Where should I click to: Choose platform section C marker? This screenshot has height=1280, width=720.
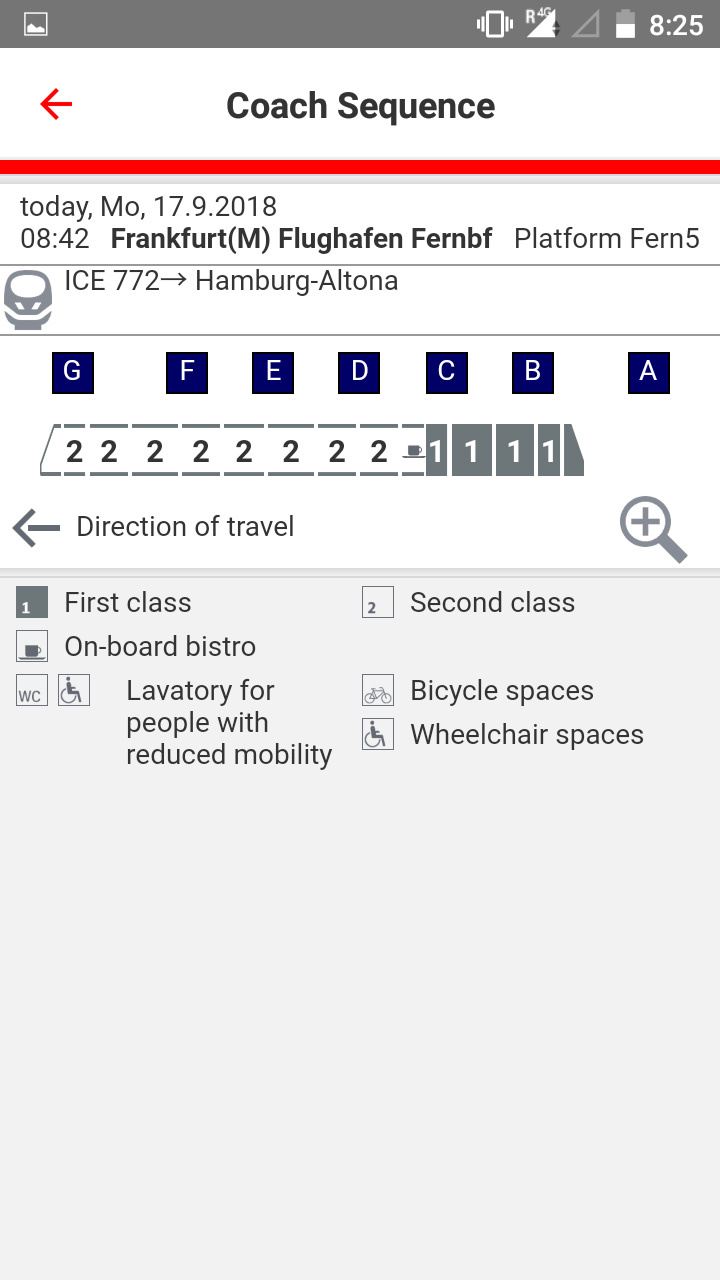point(446,372)
